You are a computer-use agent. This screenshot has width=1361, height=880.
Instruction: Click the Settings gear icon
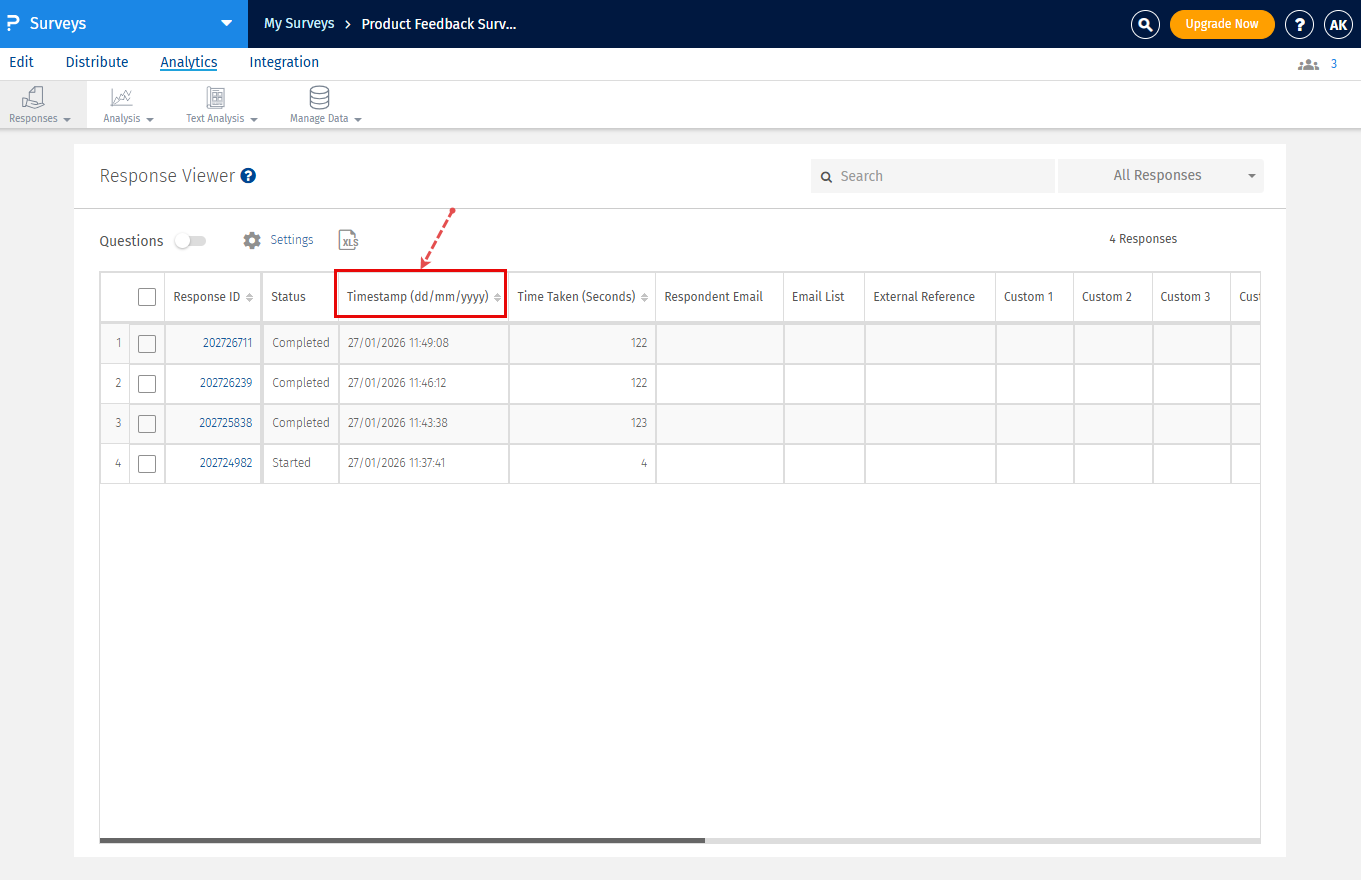click(x=252, y=240)
